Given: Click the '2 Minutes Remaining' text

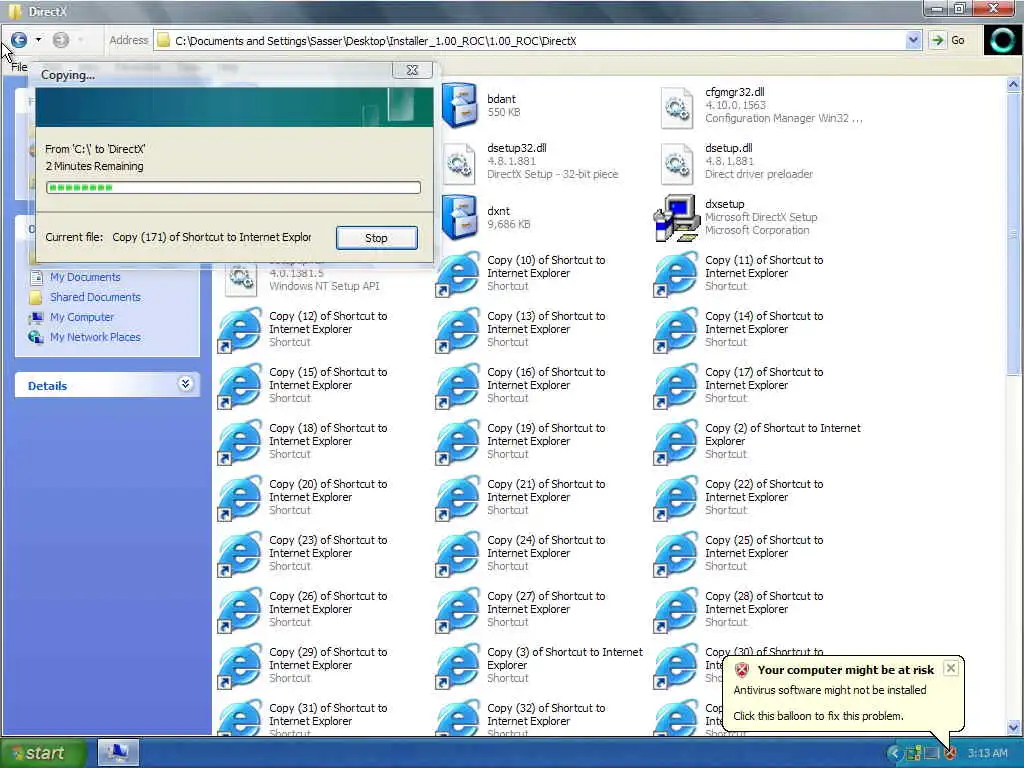Looking at the screenshot, I should 95,167.
